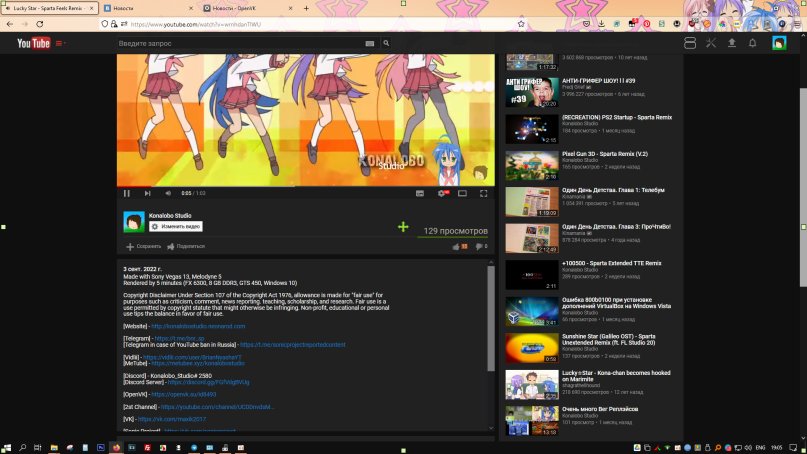The image size is (807, 454).
Task: Click the upload video icon
Action: 732,43
